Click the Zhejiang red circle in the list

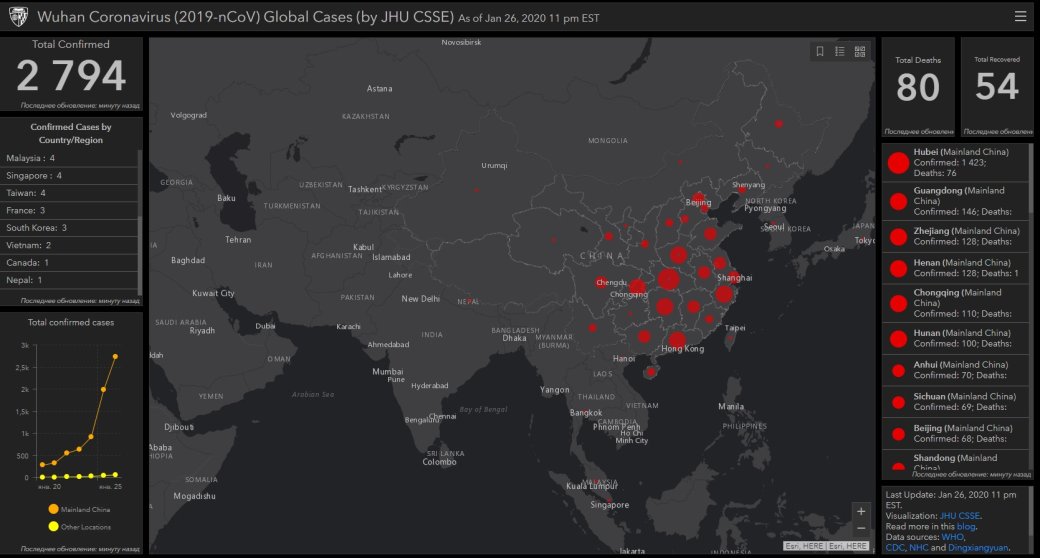point(898,237)
